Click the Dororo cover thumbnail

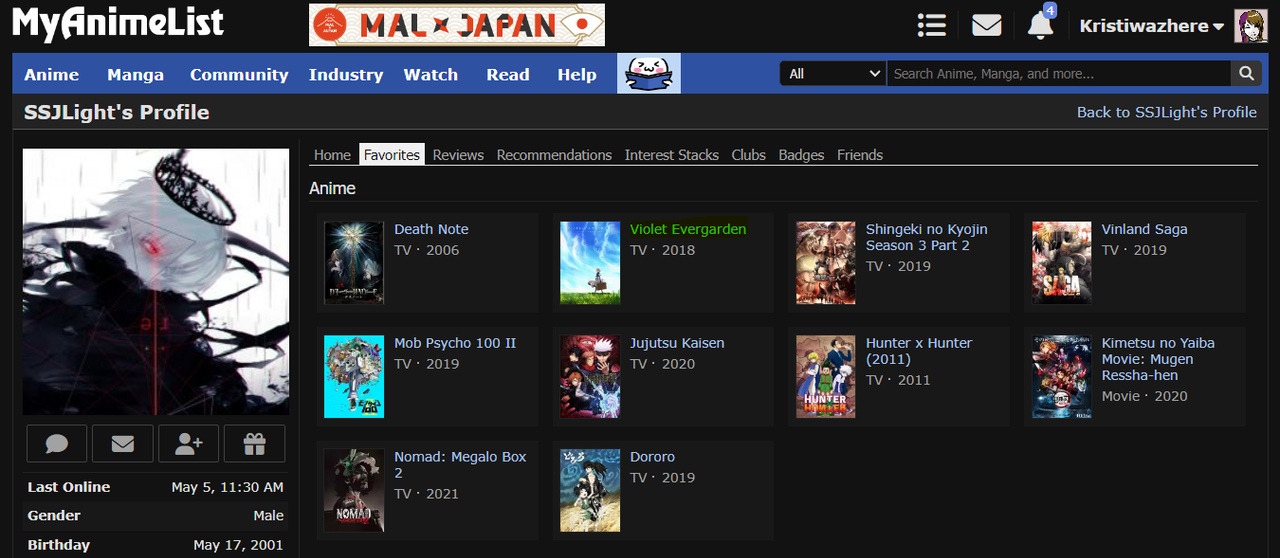590,491
